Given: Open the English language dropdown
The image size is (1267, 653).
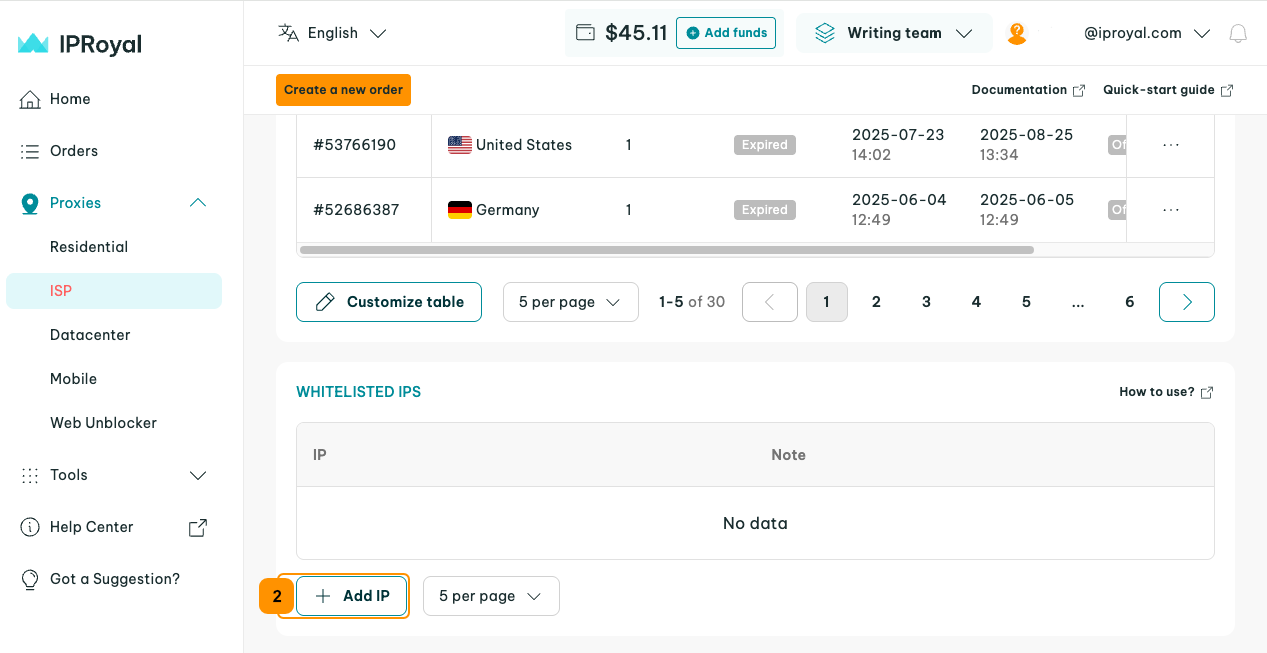Looking at the screenshot, I should point(332,33).
